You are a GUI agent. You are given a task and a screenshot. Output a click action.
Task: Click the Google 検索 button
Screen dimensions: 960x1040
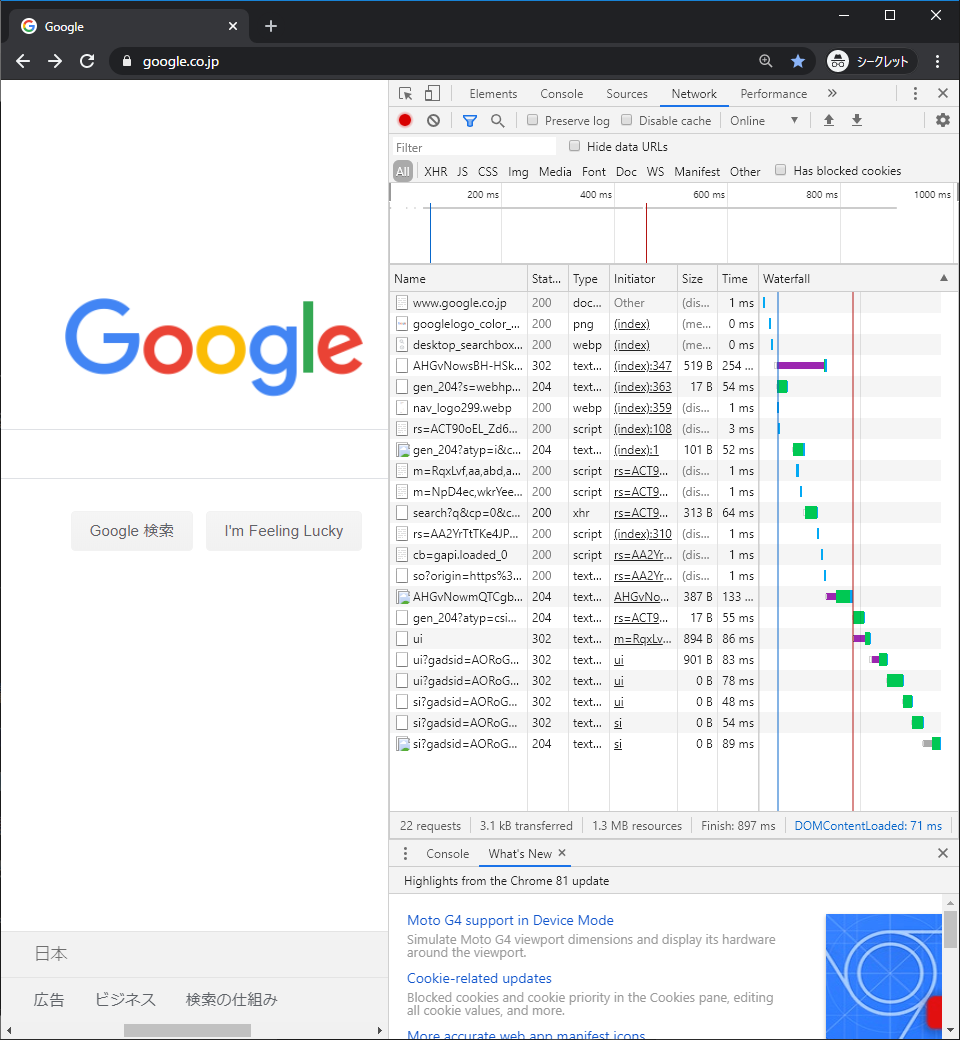click(132, 531)
